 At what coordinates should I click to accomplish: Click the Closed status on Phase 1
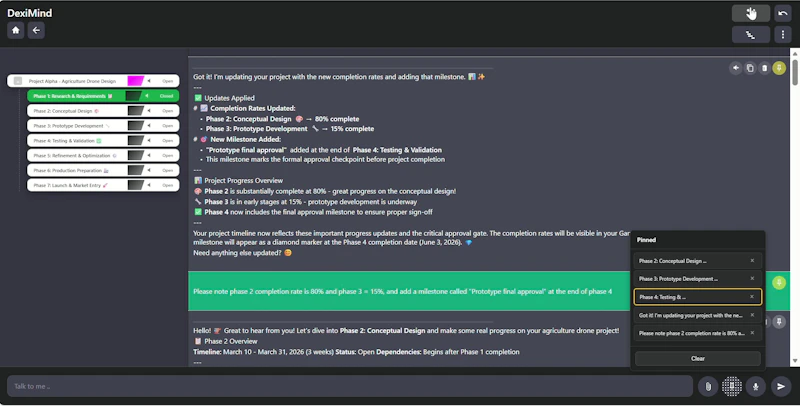(166, 96)
